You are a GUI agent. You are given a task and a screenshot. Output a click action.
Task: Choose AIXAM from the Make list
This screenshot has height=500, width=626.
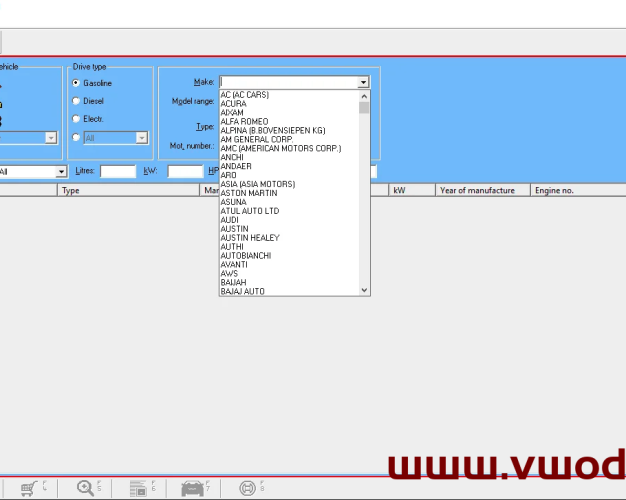[289, 113]
